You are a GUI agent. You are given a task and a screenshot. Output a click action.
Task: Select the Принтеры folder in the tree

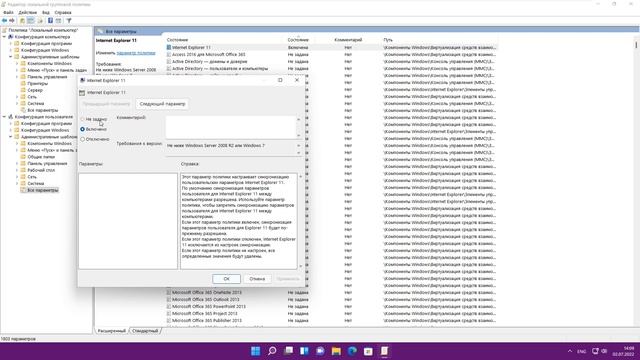[x=38, y=83]
